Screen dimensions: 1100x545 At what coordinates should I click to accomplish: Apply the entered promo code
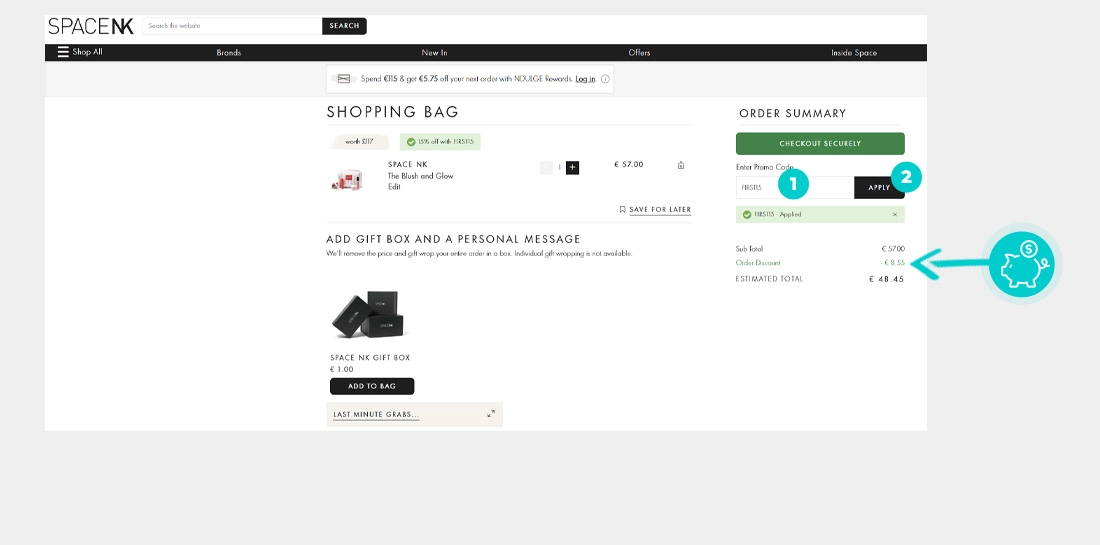pos(879,187)
